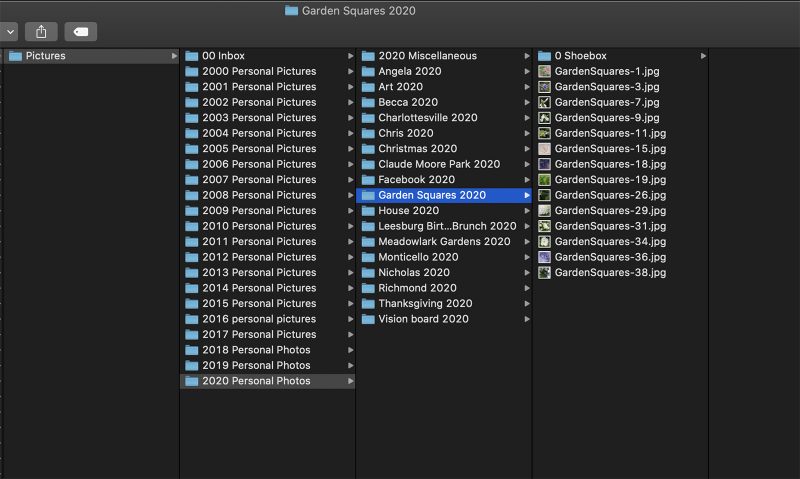Viewport: 800px width, 479px height.
Task: Open the 00 Inbox folder
Action: [268, 56]
